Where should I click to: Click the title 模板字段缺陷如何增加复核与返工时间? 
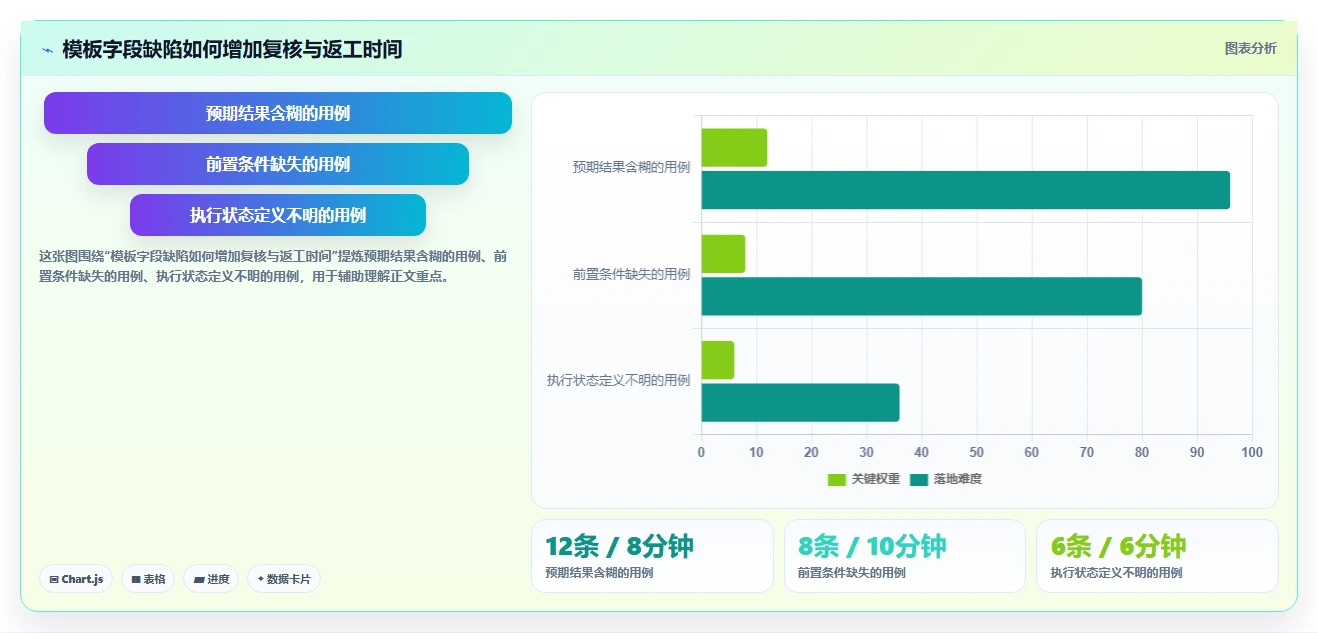232,50
